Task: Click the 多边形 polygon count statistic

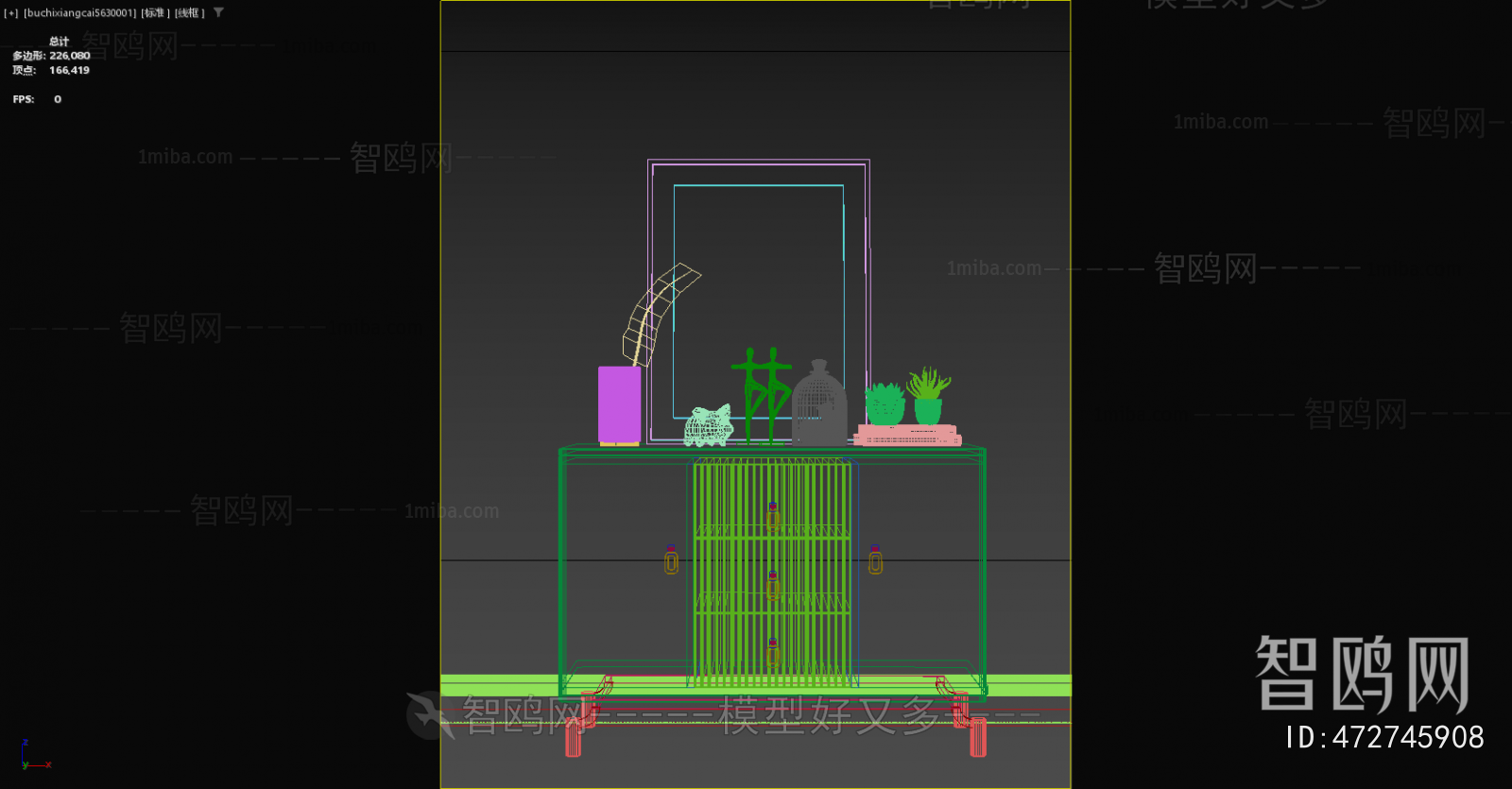Action: (x=52, y=56)
